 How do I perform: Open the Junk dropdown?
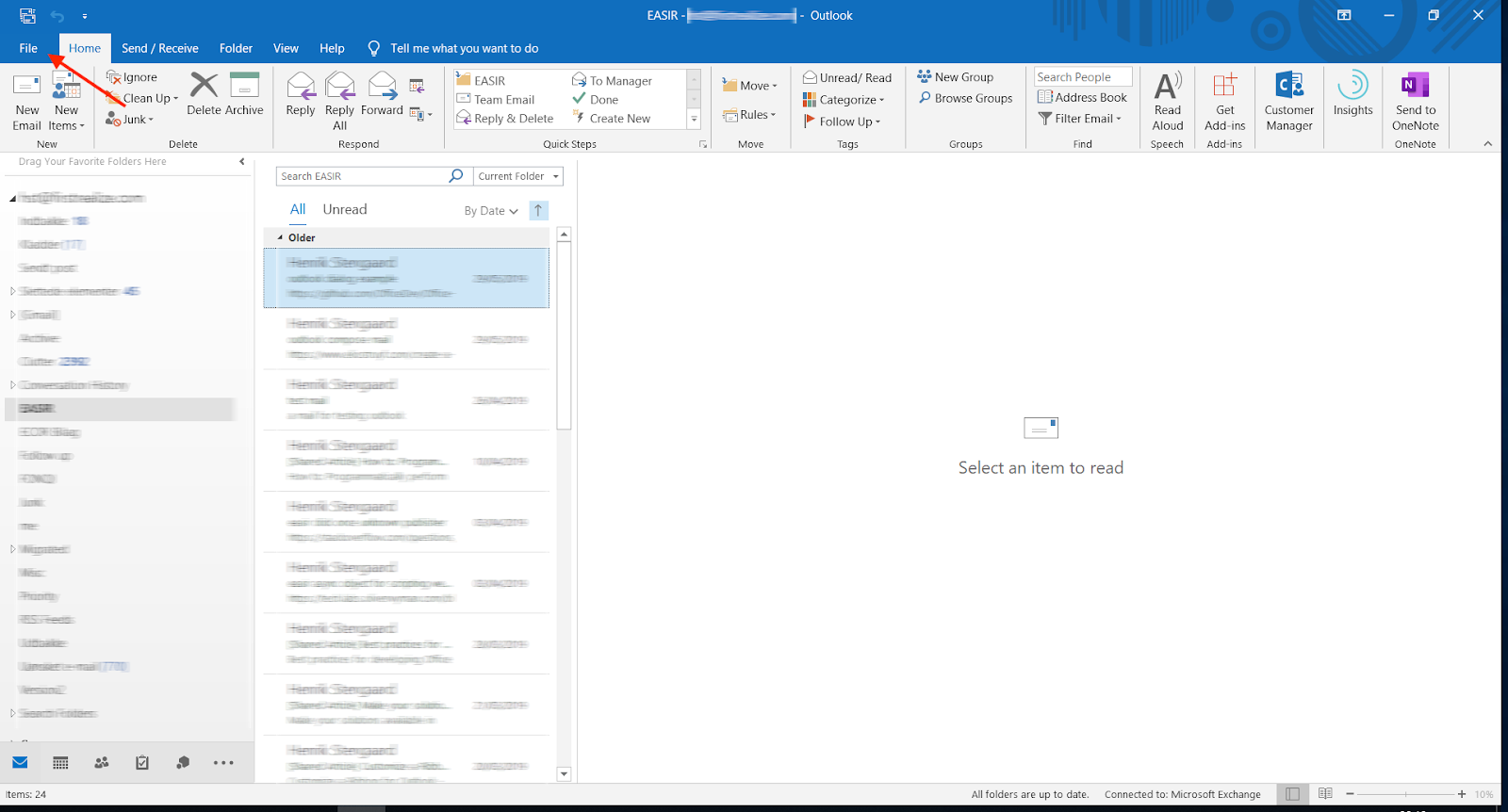click(x=130, y=119)
